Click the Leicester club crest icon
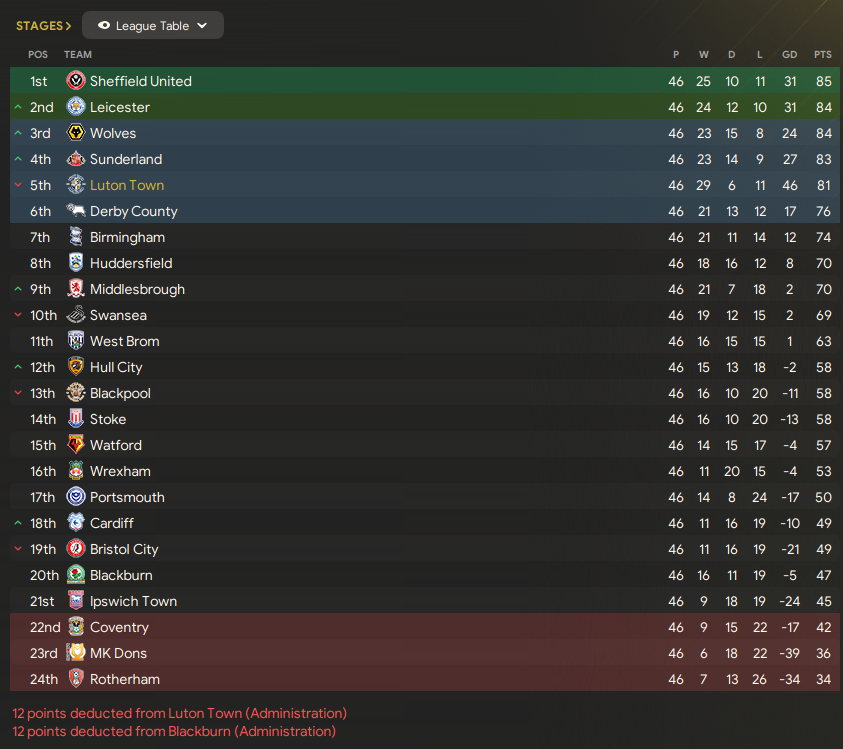This screenshot has height=749, width=843. pyautogui.click(x=76, y=106)
